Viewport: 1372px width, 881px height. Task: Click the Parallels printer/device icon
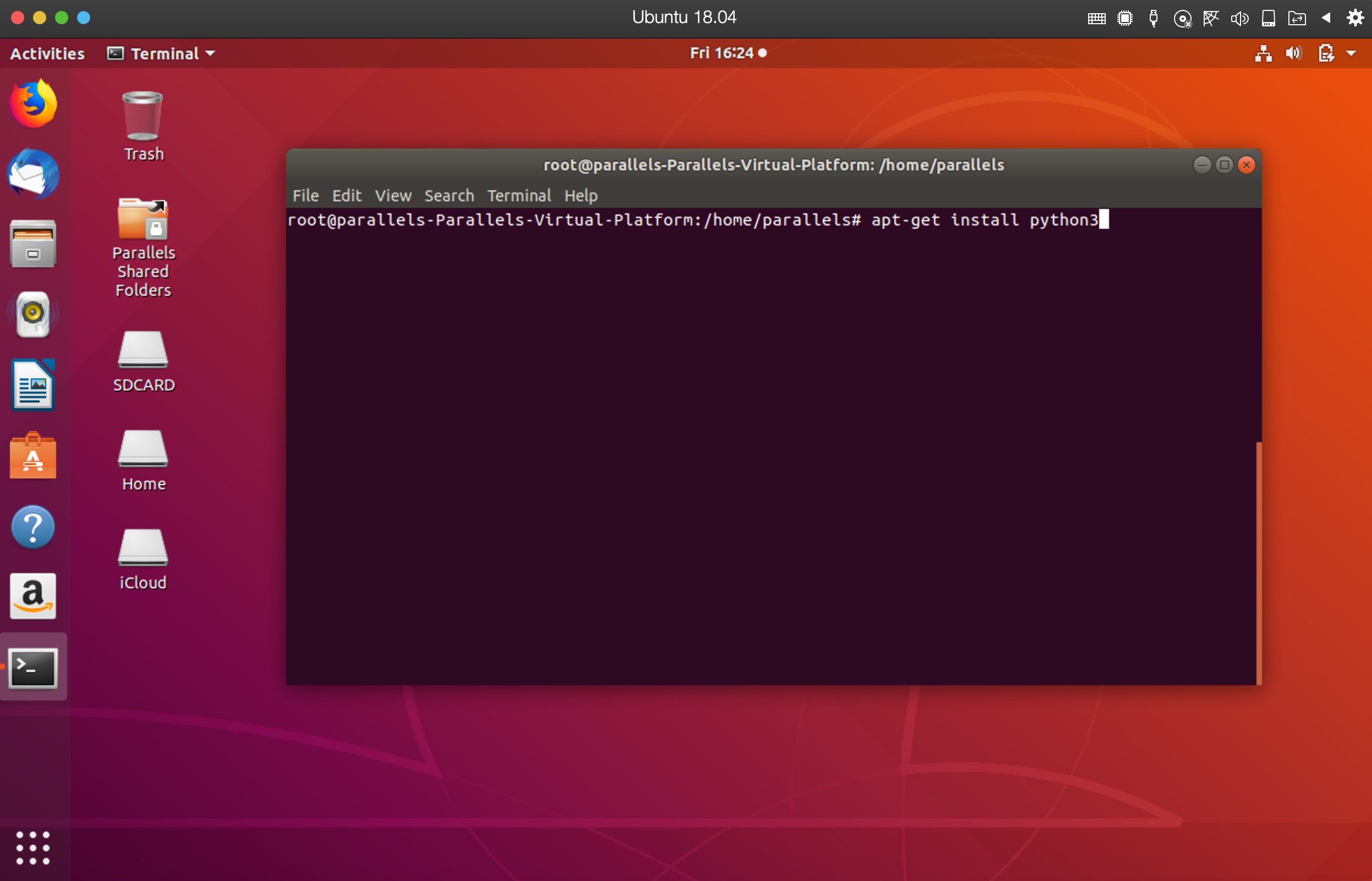tap(1269, 18)
